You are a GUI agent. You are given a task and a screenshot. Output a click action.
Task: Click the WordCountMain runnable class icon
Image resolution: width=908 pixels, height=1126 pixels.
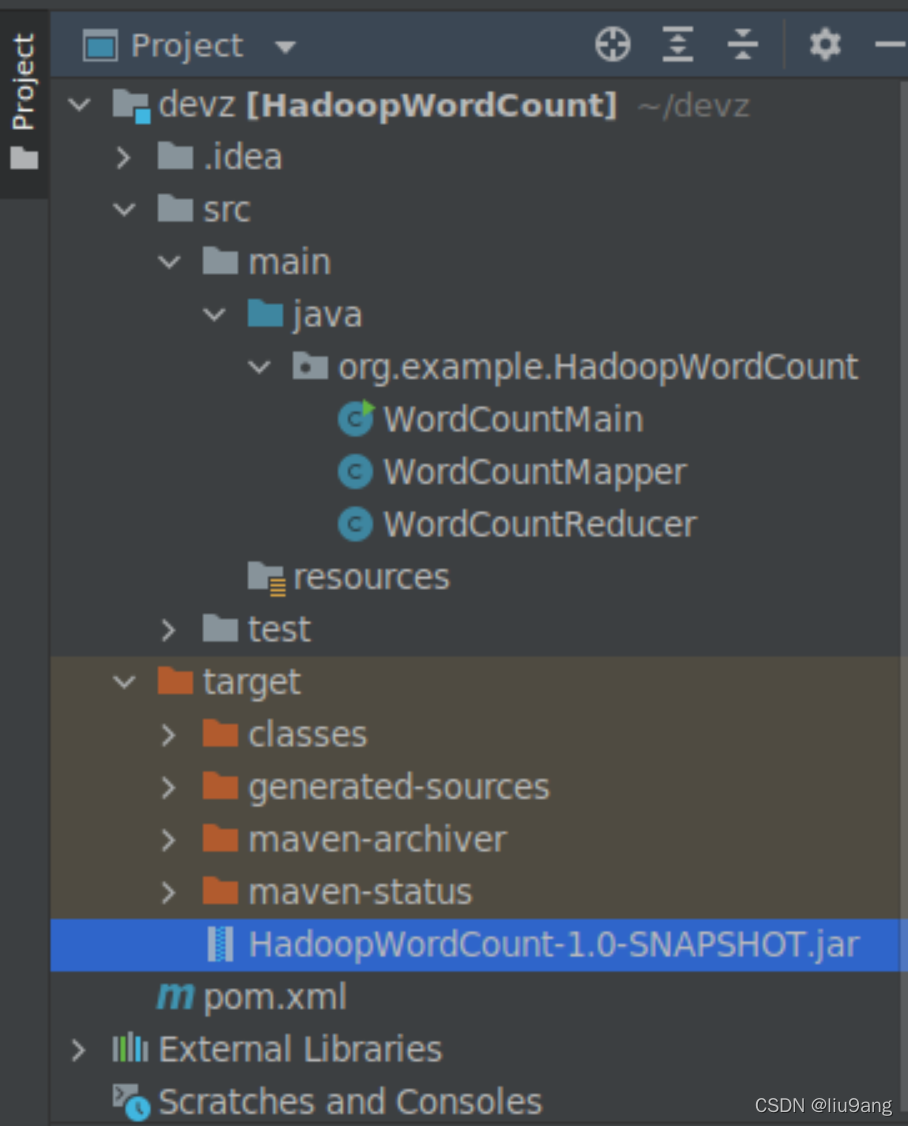tap(356, 419)
